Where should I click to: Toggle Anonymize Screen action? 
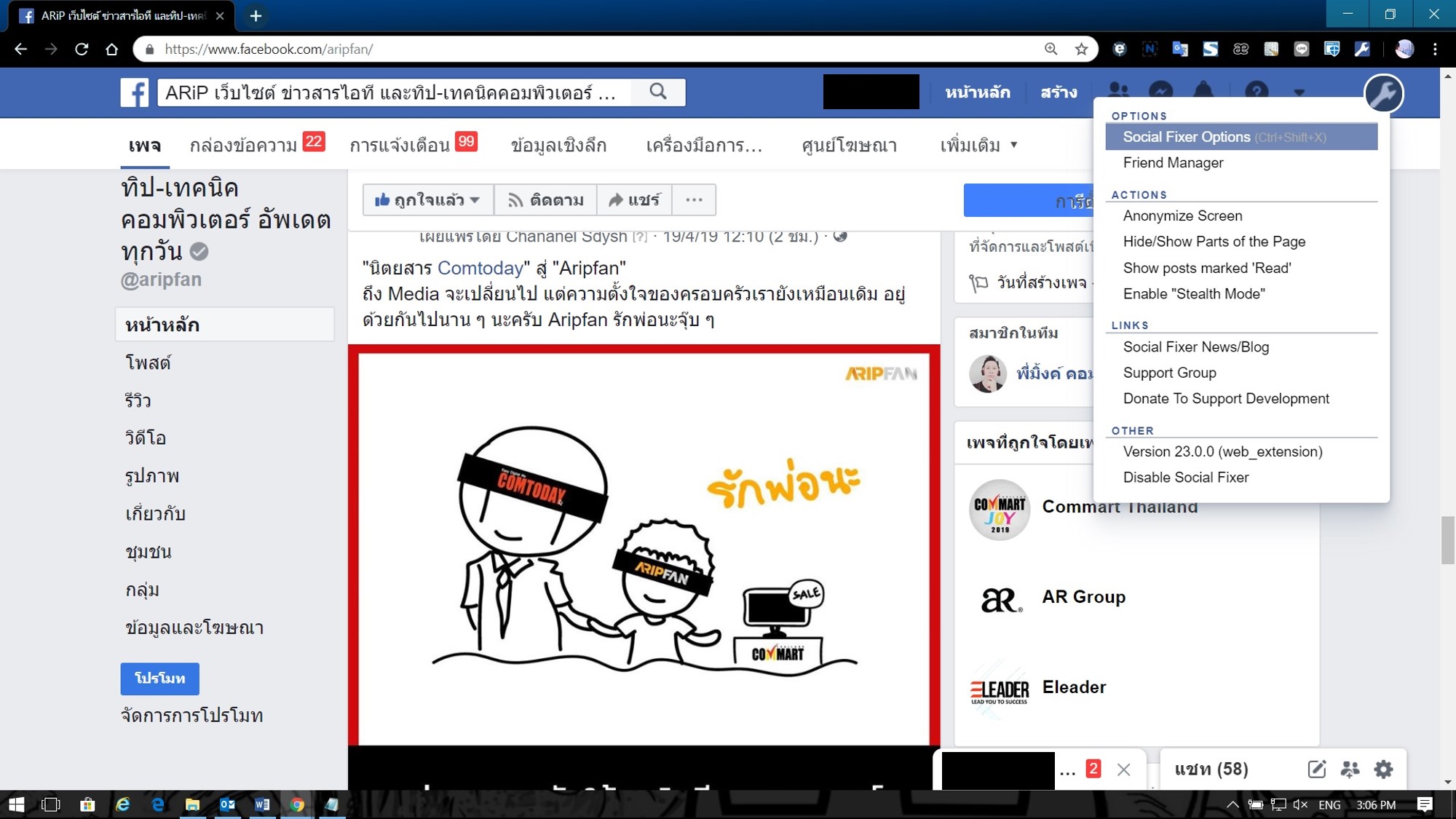(x=1182, y=215)
